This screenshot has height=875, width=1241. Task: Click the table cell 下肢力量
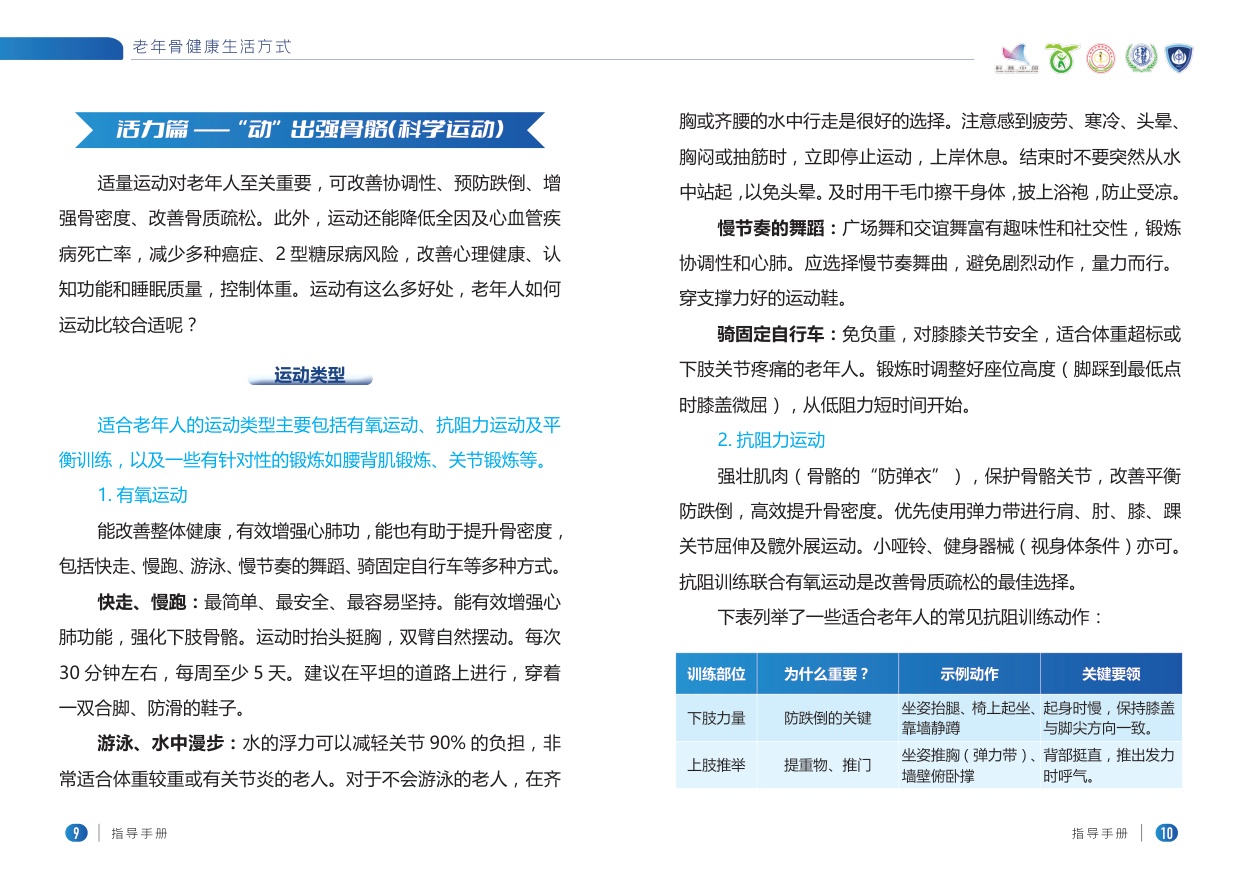[x=717, y=718]
